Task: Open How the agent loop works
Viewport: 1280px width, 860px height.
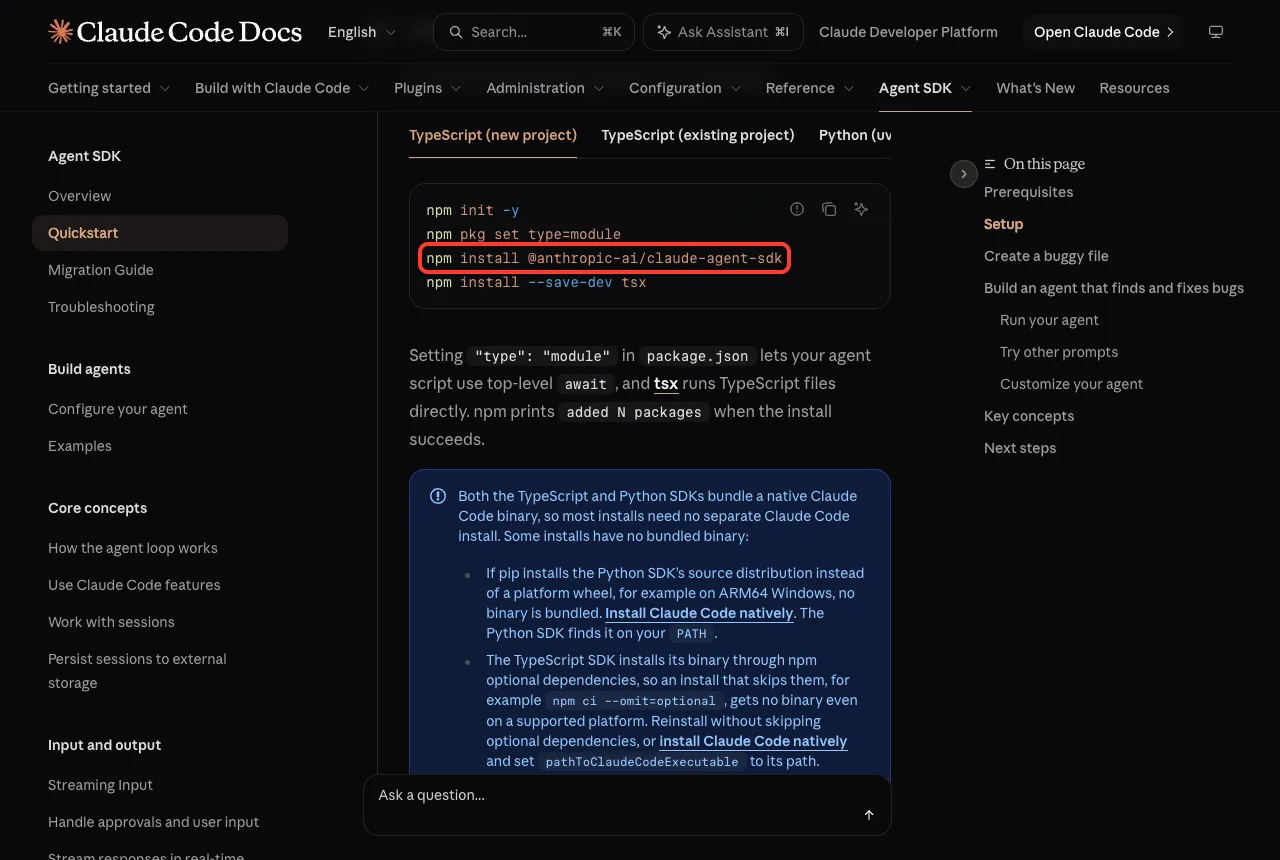Action: point(133,548)
